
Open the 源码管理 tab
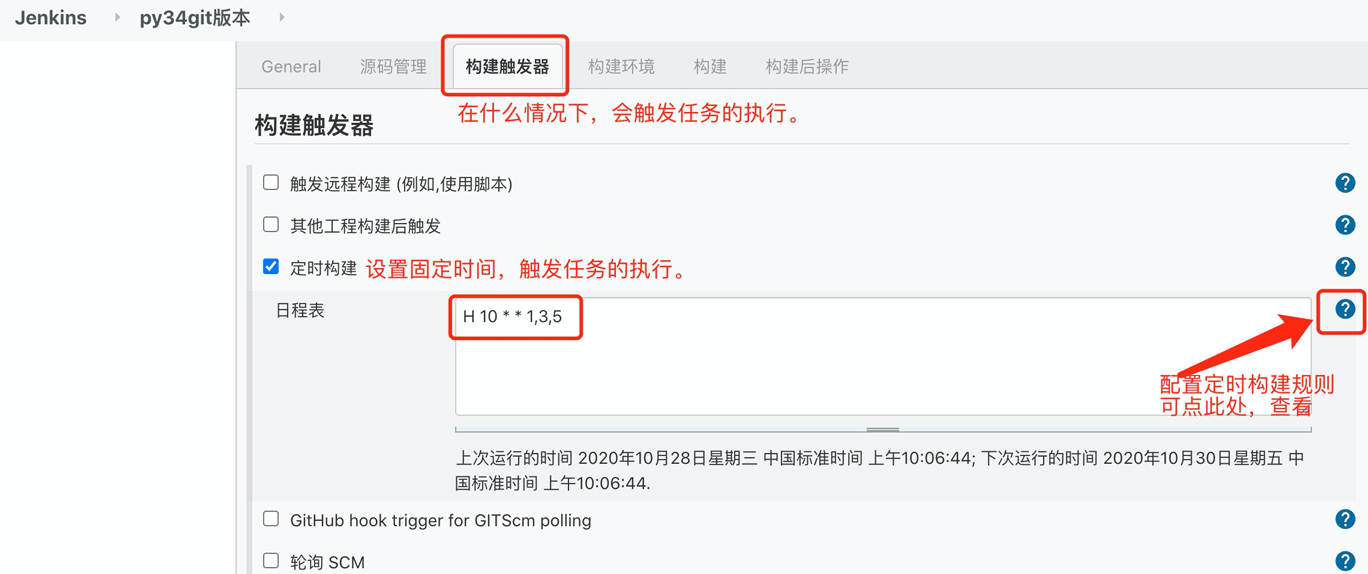[x=393, y=67]
